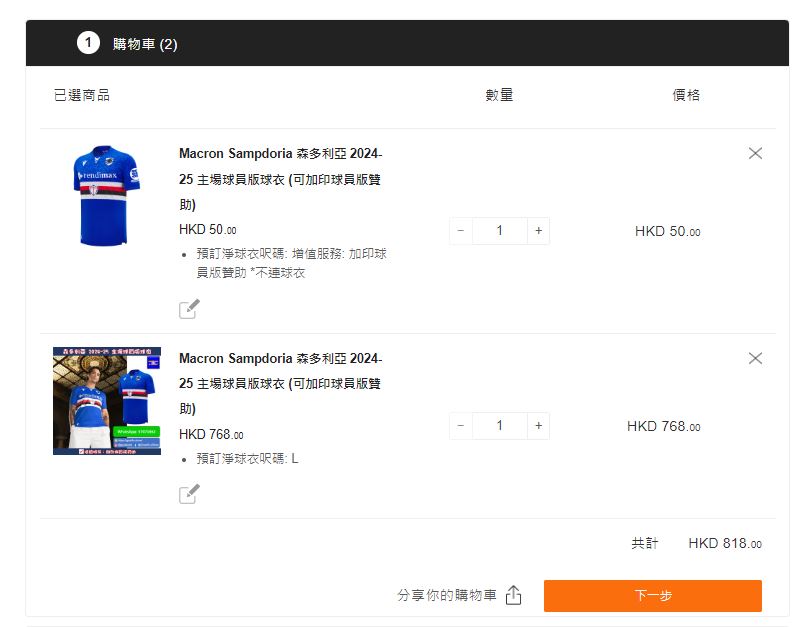The image size is (793, 627).
Task: Click the HKD 768.00 line price on right
Action: (x=664, y=427)
